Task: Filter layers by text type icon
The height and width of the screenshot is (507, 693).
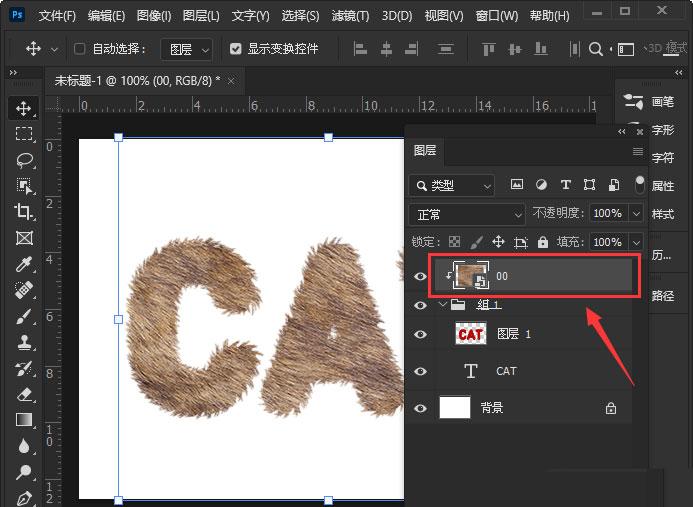Action: 565,185
